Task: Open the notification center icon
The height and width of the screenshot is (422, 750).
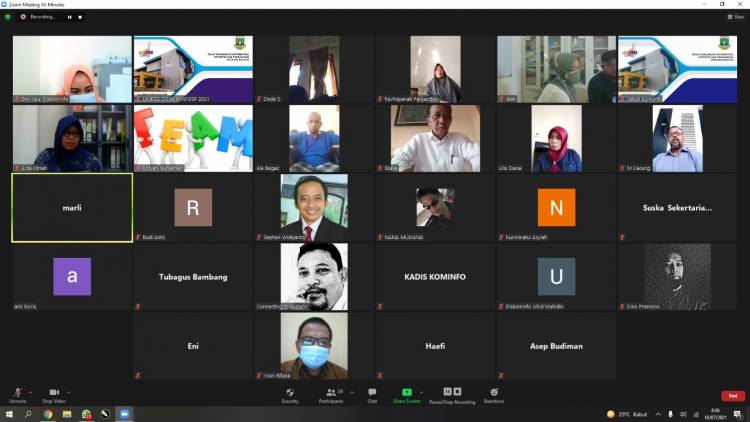Action: tap(738, 414)
